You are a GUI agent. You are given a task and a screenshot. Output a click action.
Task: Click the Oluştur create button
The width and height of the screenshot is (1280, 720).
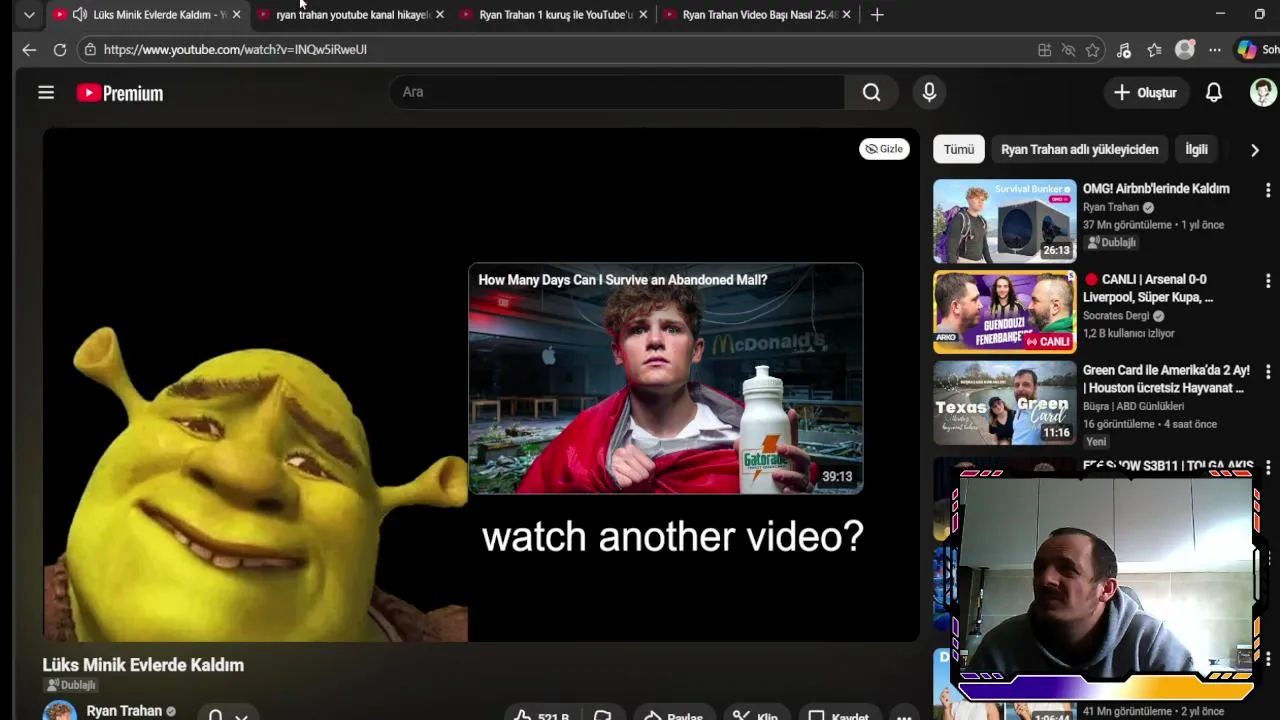pos(1145,92)
